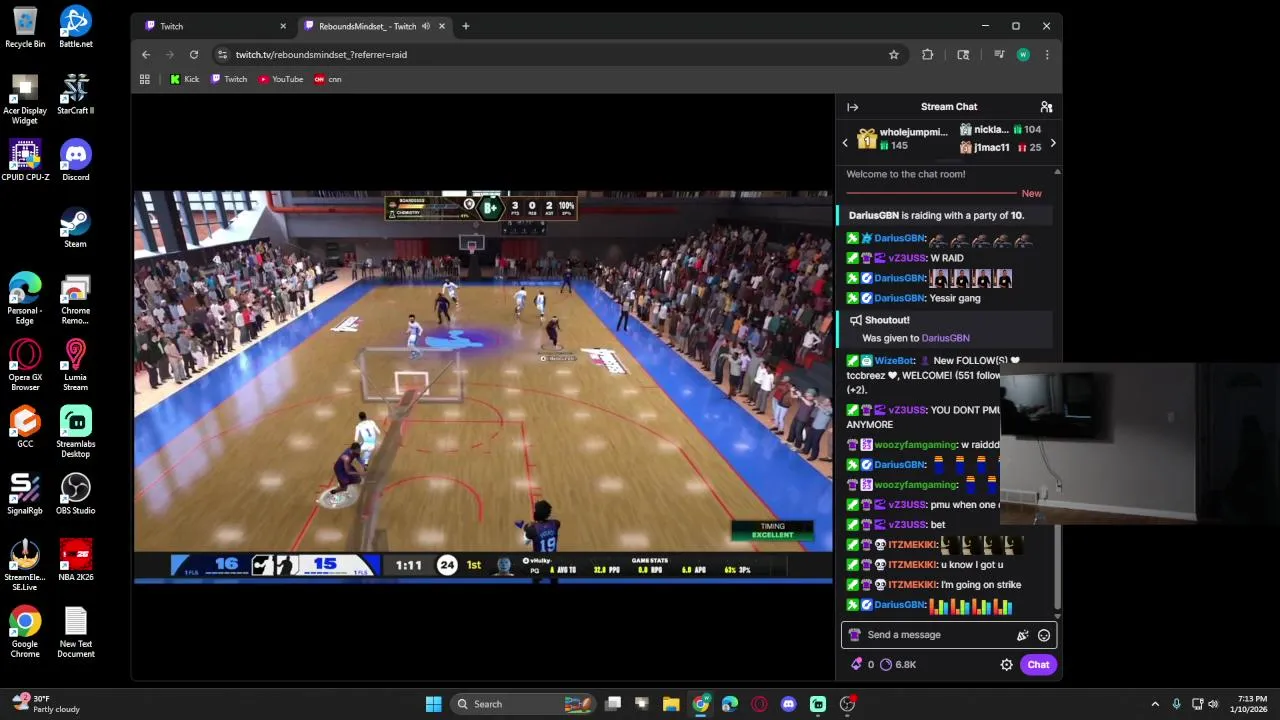The width and height of the screenshot is (1280, 720).
Task: Open New Text Document on desktop
Action: click(75, 632)
